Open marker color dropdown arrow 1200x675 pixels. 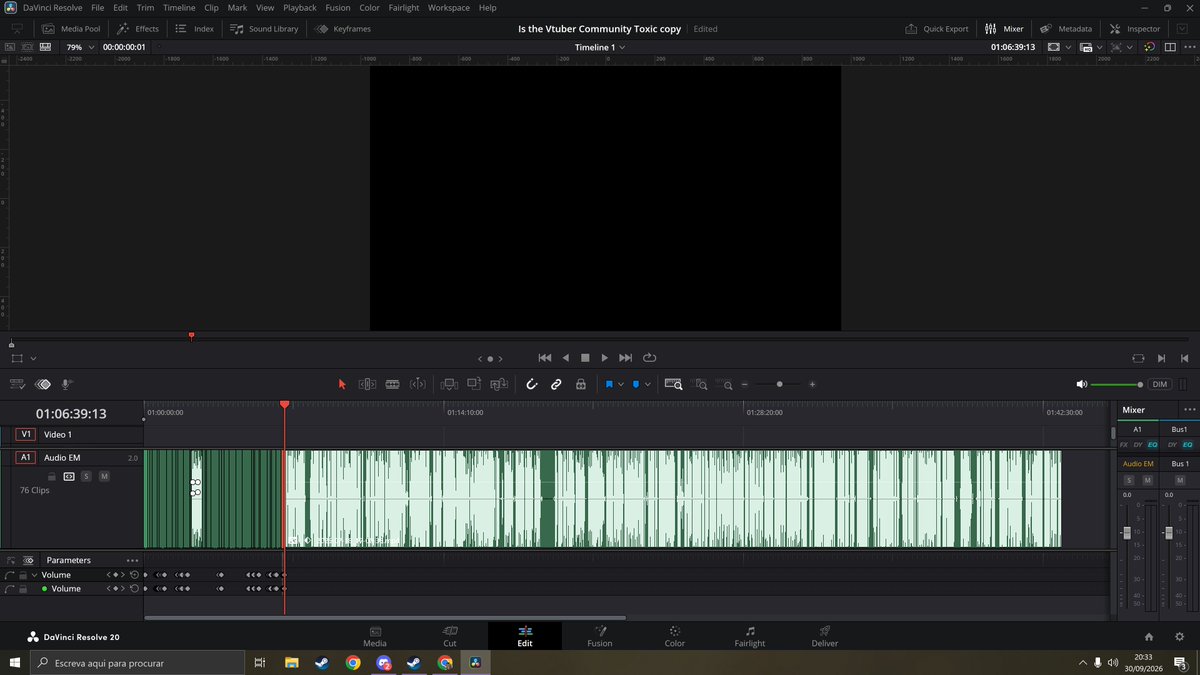point(648,384)
